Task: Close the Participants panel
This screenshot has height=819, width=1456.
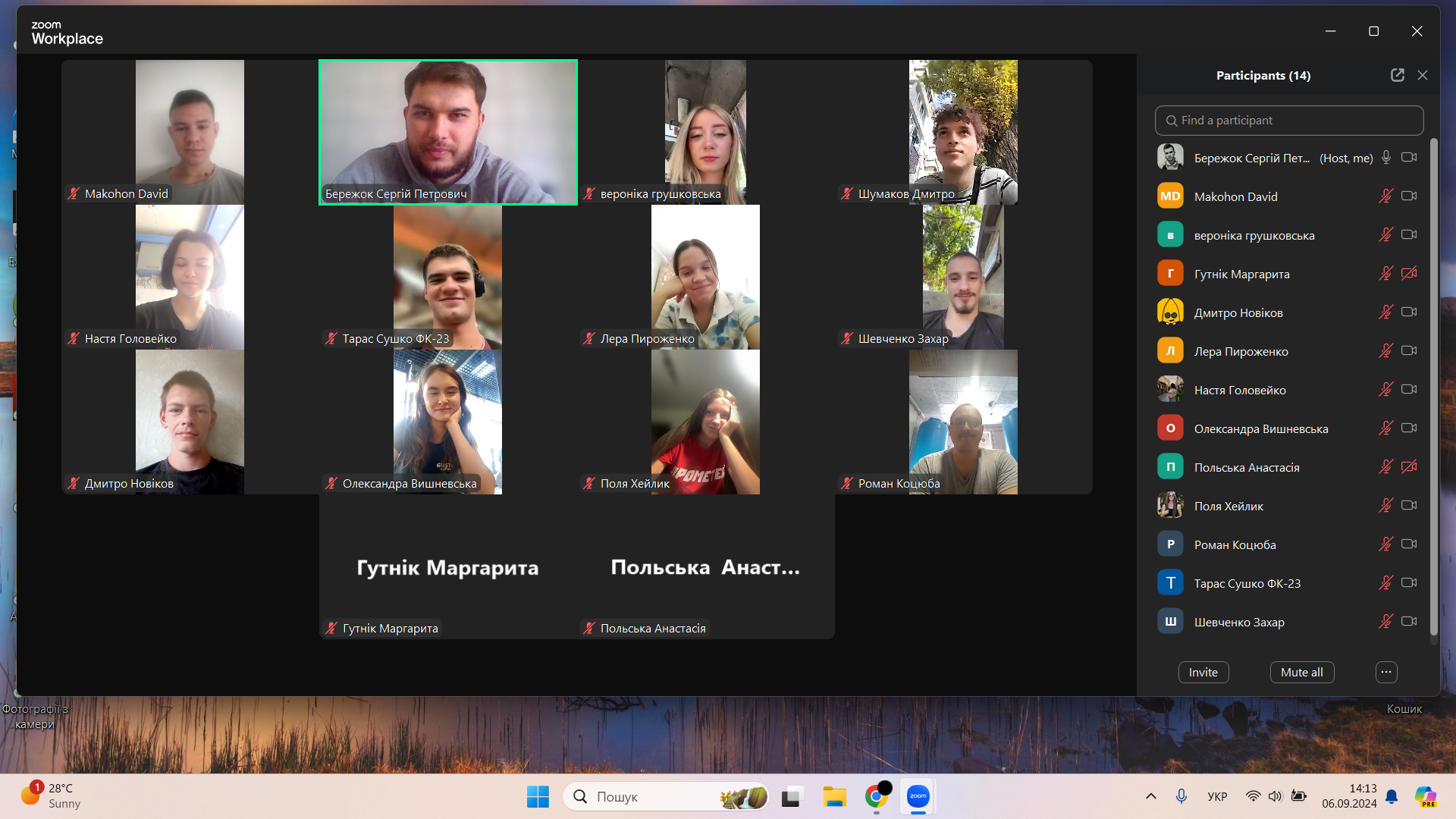Action: click(x=1423, y=75)
